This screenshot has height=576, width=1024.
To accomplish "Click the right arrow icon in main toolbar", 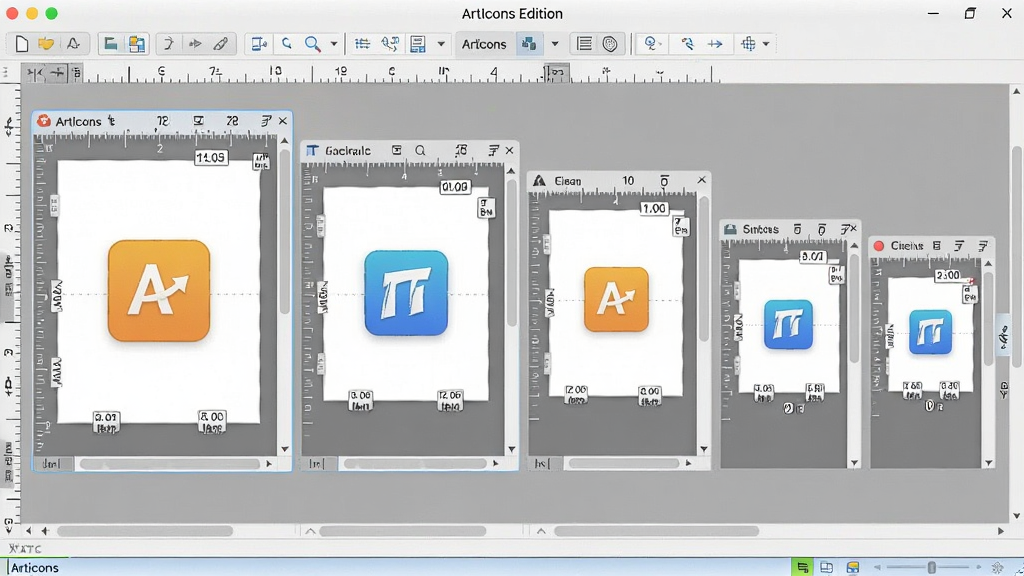I will click(715, 44).
